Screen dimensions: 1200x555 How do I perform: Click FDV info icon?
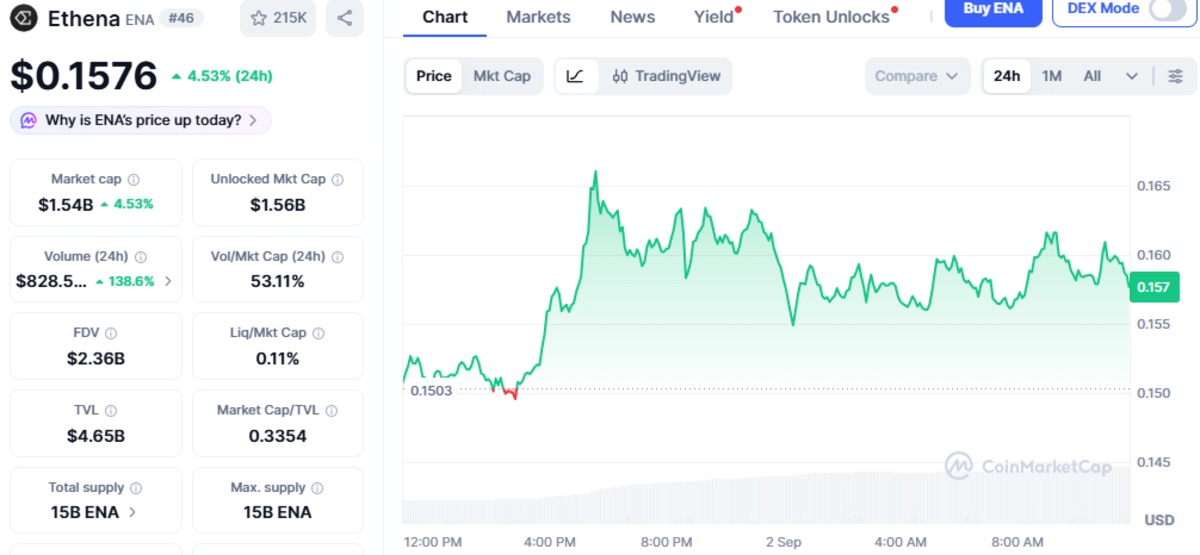coord(111,333)
